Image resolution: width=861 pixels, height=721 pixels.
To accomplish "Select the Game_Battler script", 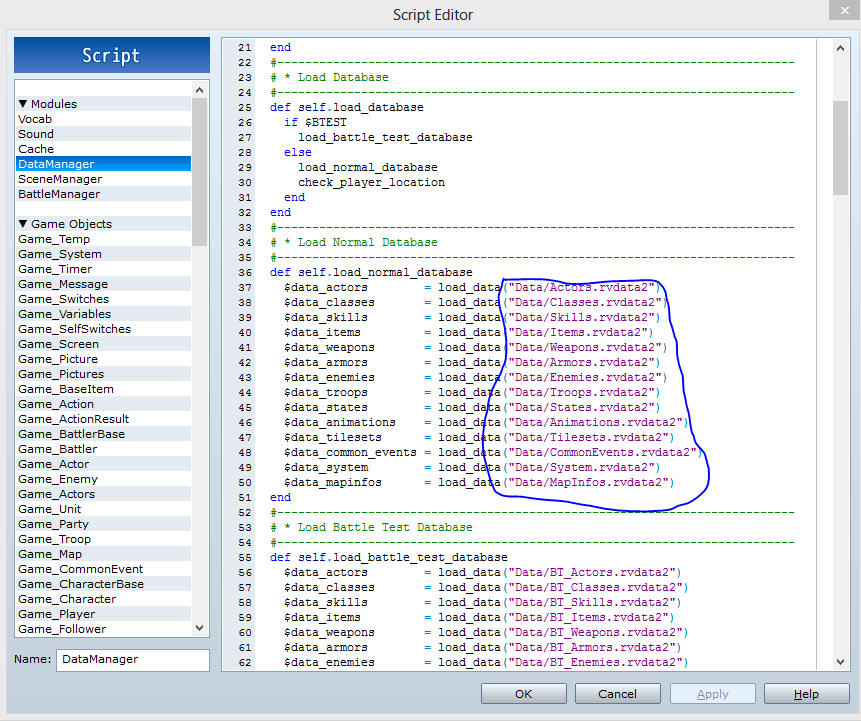I will tap(104, 449).
